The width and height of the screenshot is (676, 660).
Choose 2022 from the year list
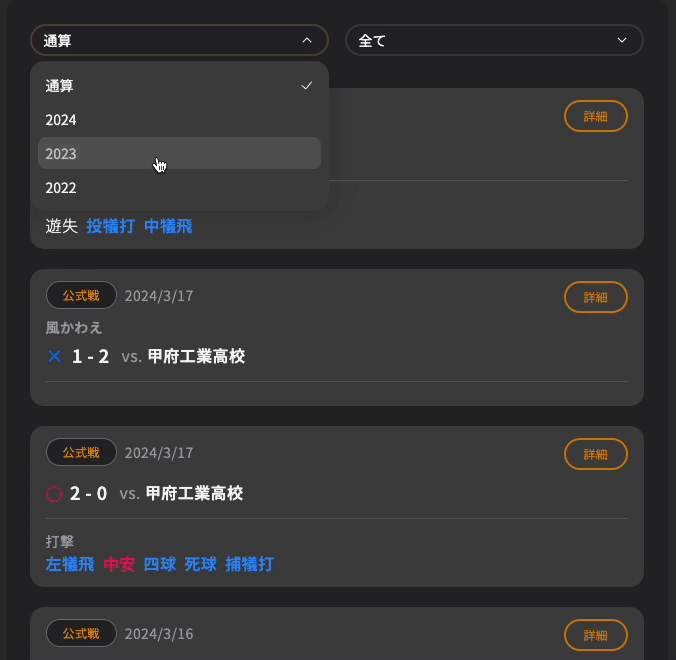click(x=179, y=188)
